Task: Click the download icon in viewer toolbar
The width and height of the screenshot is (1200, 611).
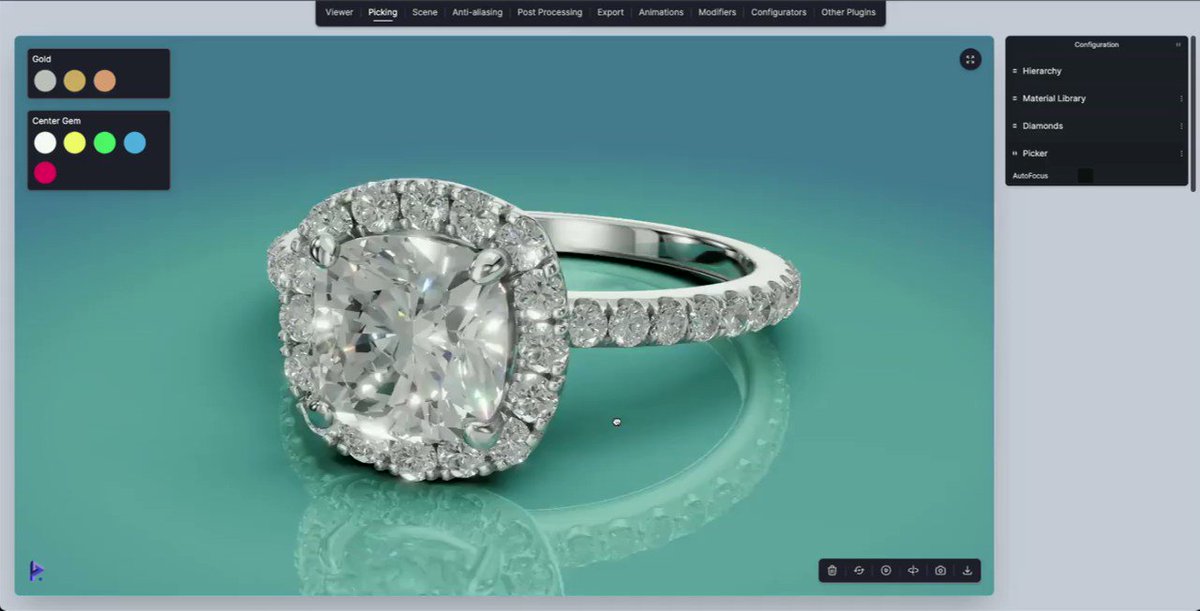Action: (x=967, y=571)
